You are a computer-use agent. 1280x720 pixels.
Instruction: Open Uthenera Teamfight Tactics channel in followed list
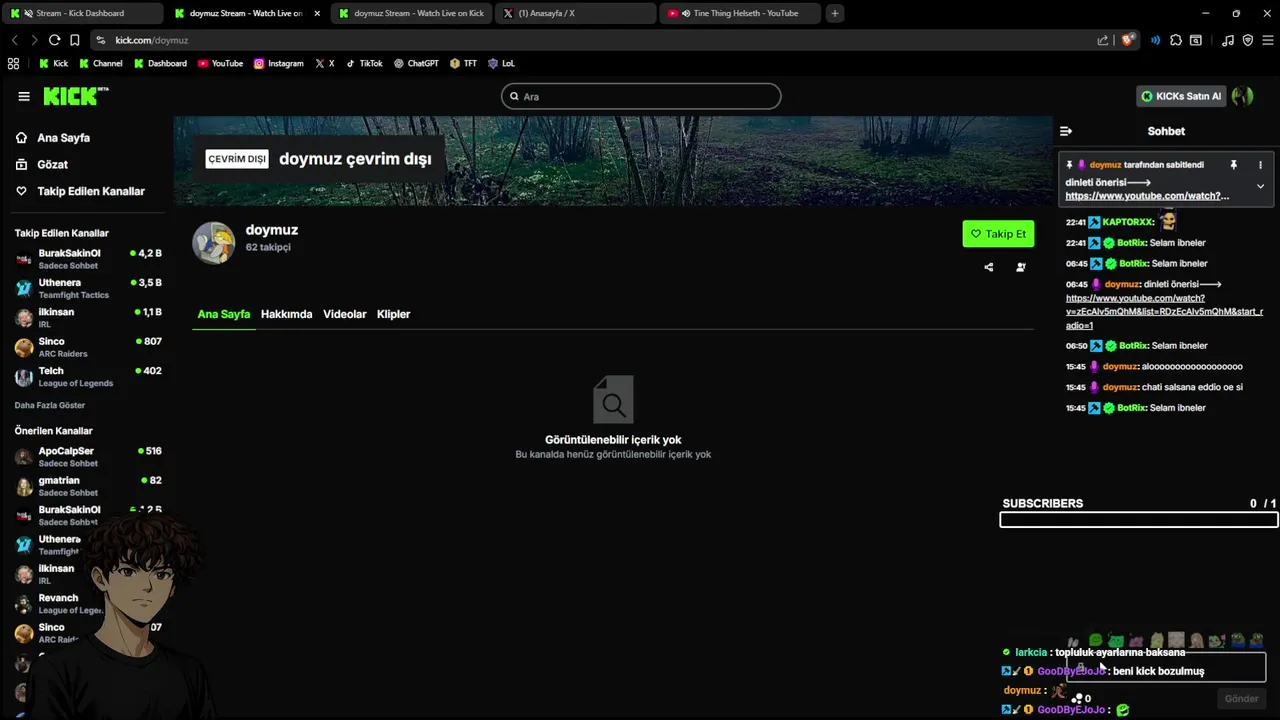88,289
